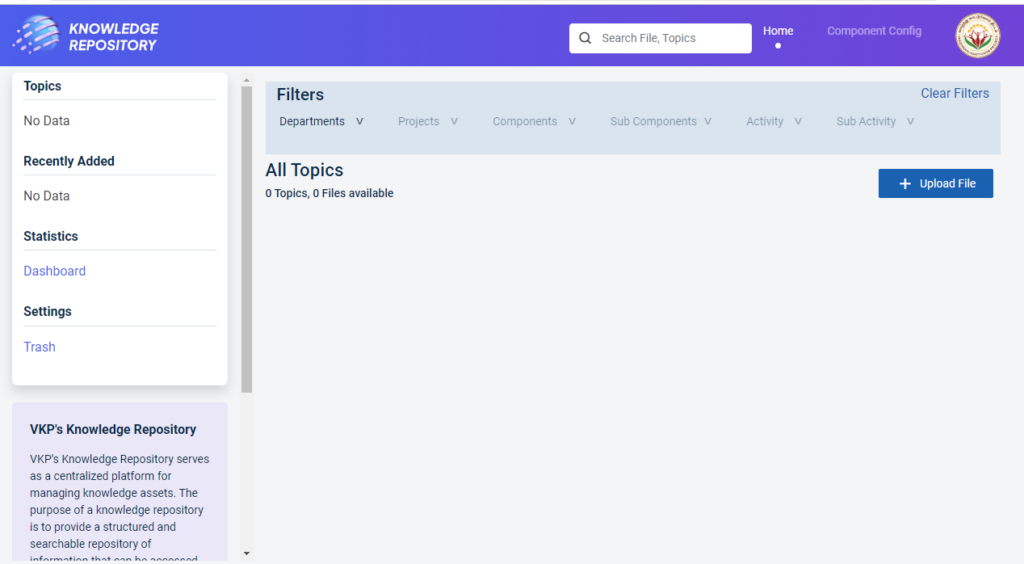This screenshot has width=1024, height=564.
Task: Click the Clear Filters link
Action: pyautogui.click(x=954, y=93)
